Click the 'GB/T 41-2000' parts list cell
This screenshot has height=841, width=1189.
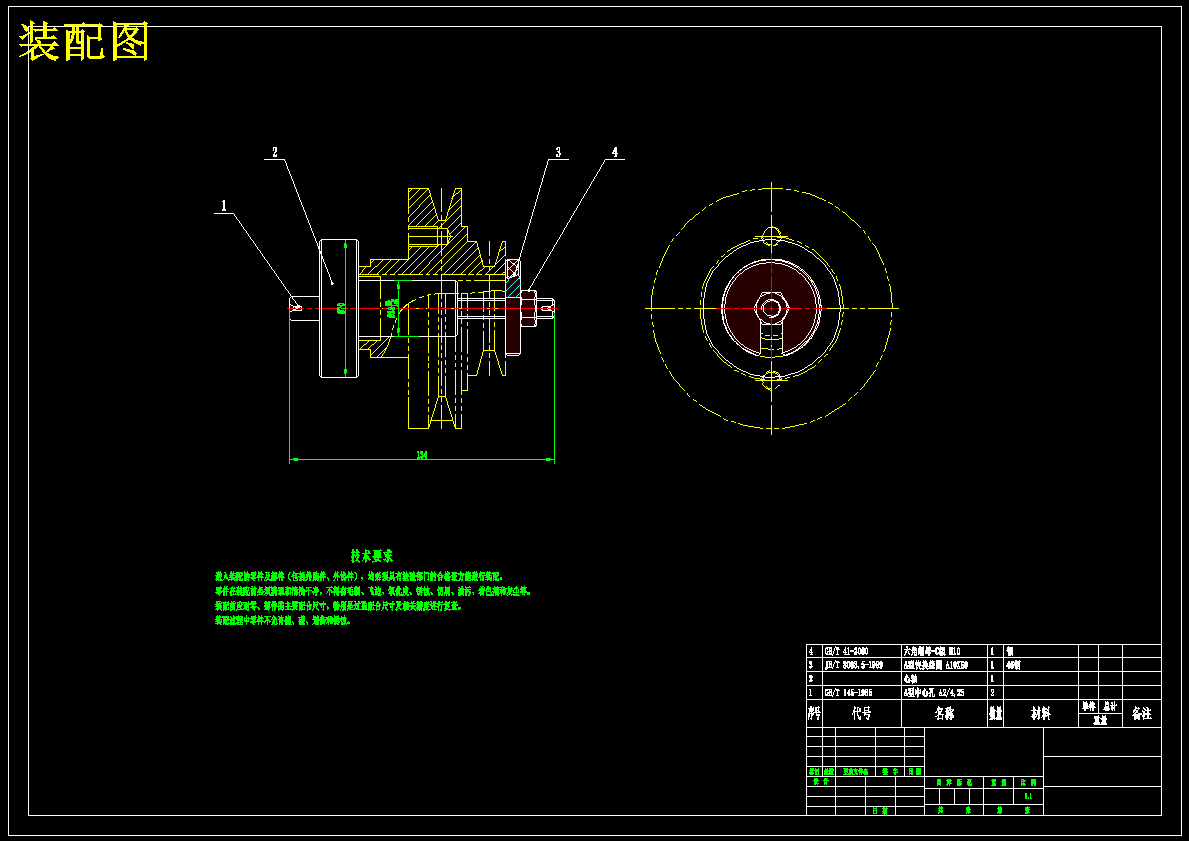point(861,651)
